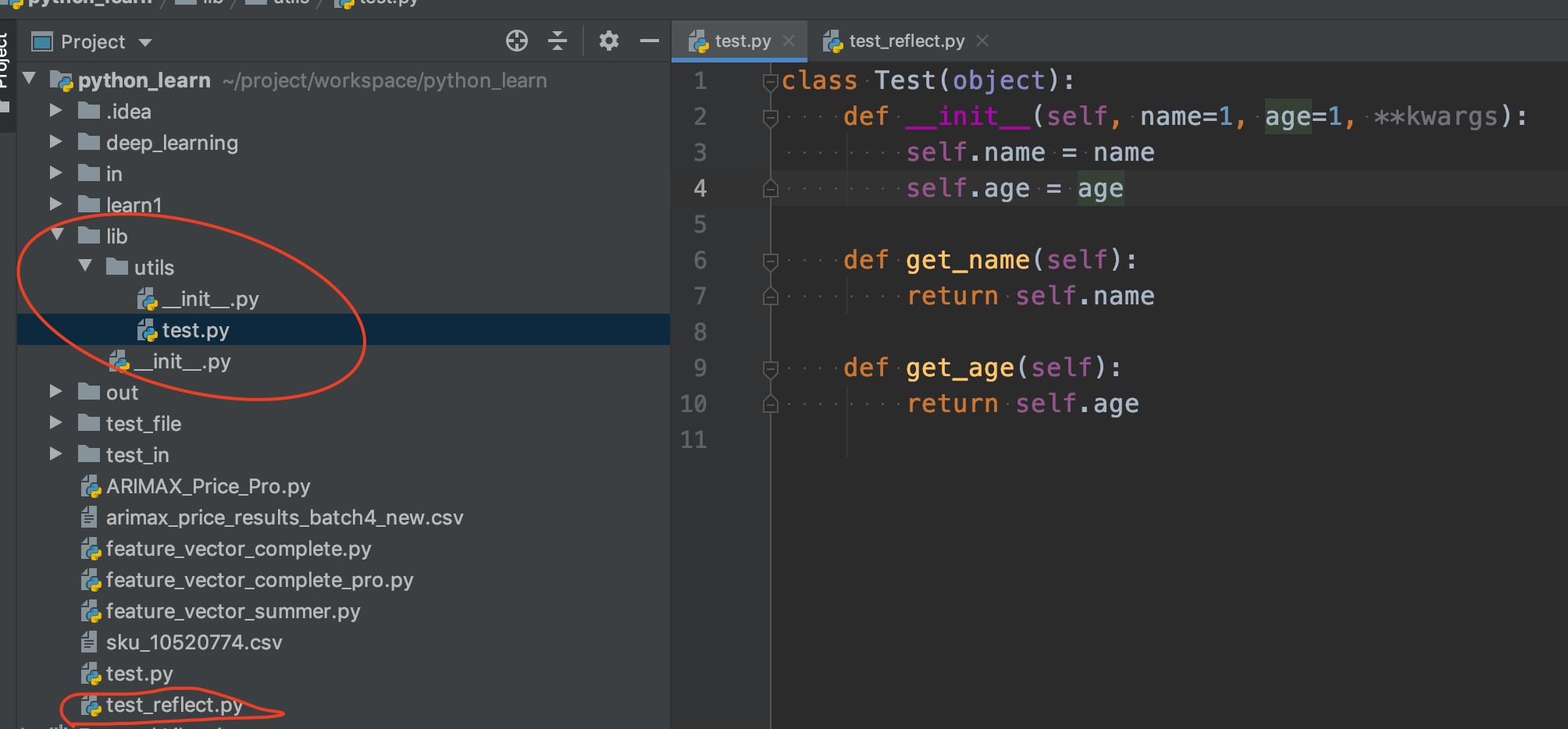The height and width of the screenshot is (729, 1568).
Task: Close the test_reflect.py tab
Action: pyautogui.click(x=982, y=41)
